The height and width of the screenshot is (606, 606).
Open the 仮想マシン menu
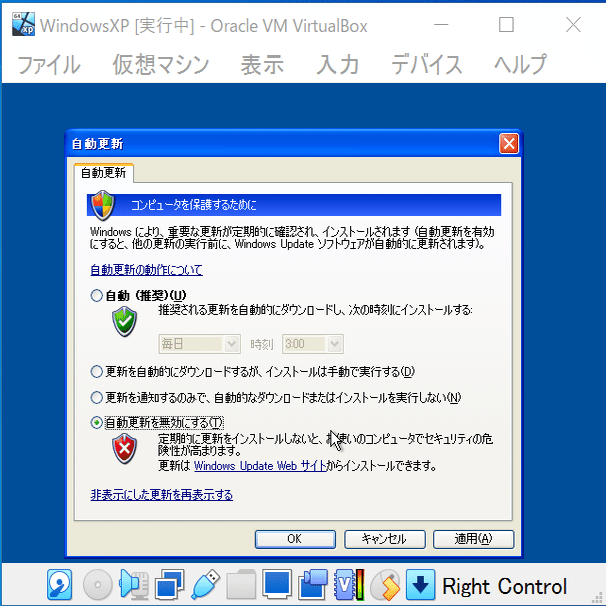161,64
